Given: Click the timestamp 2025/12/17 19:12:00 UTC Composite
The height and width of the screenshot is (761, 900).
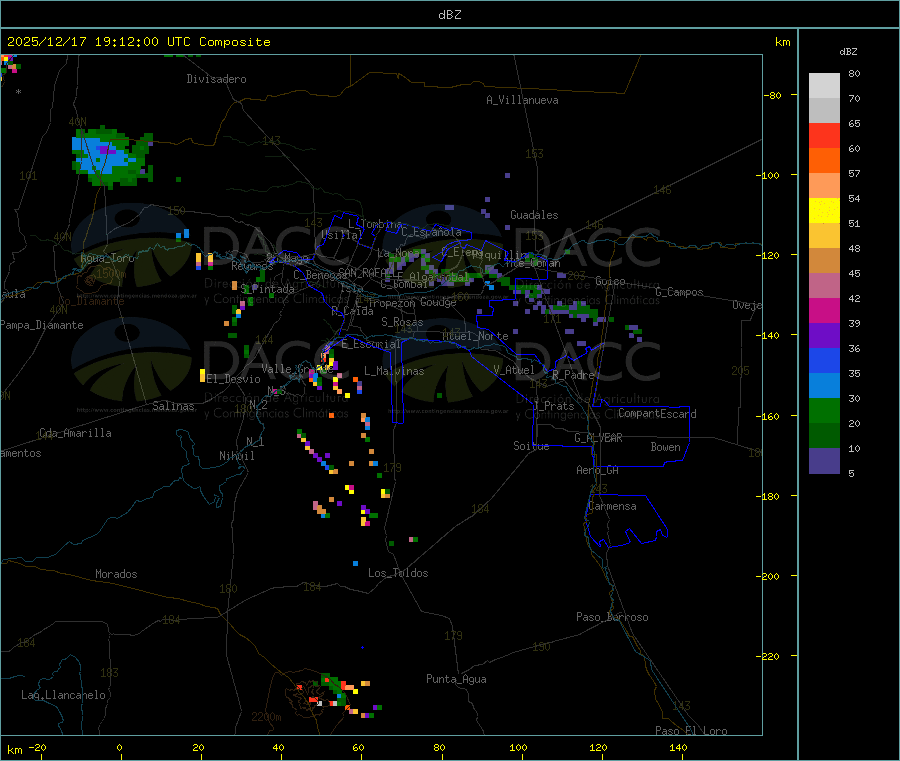Looking at the screenshot, I should [x=138, y=42].
